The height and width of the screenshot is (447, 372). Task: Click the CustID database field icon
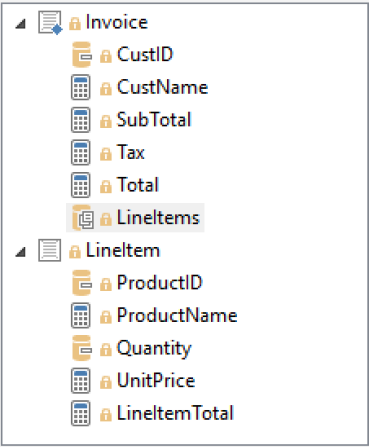pos(82,55)
